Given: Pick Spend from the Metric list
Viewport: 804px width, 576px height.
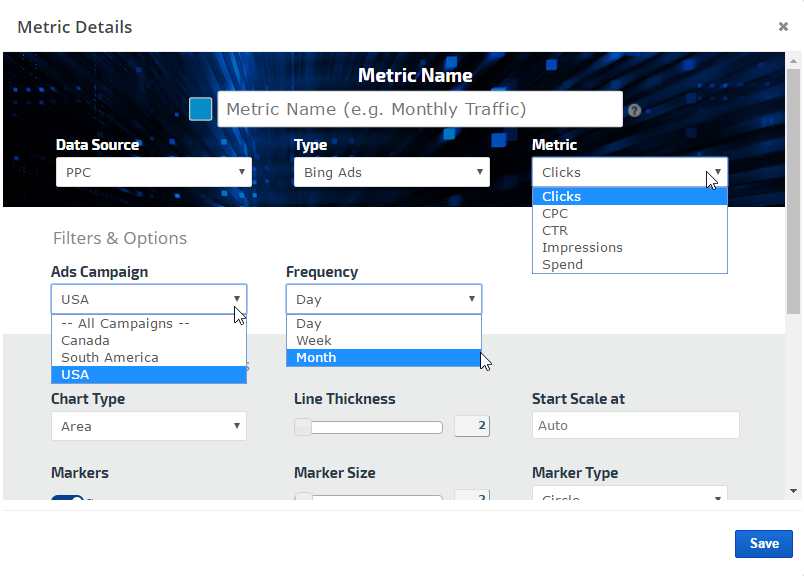Looking at the screenshot, I should pos(562,265).
